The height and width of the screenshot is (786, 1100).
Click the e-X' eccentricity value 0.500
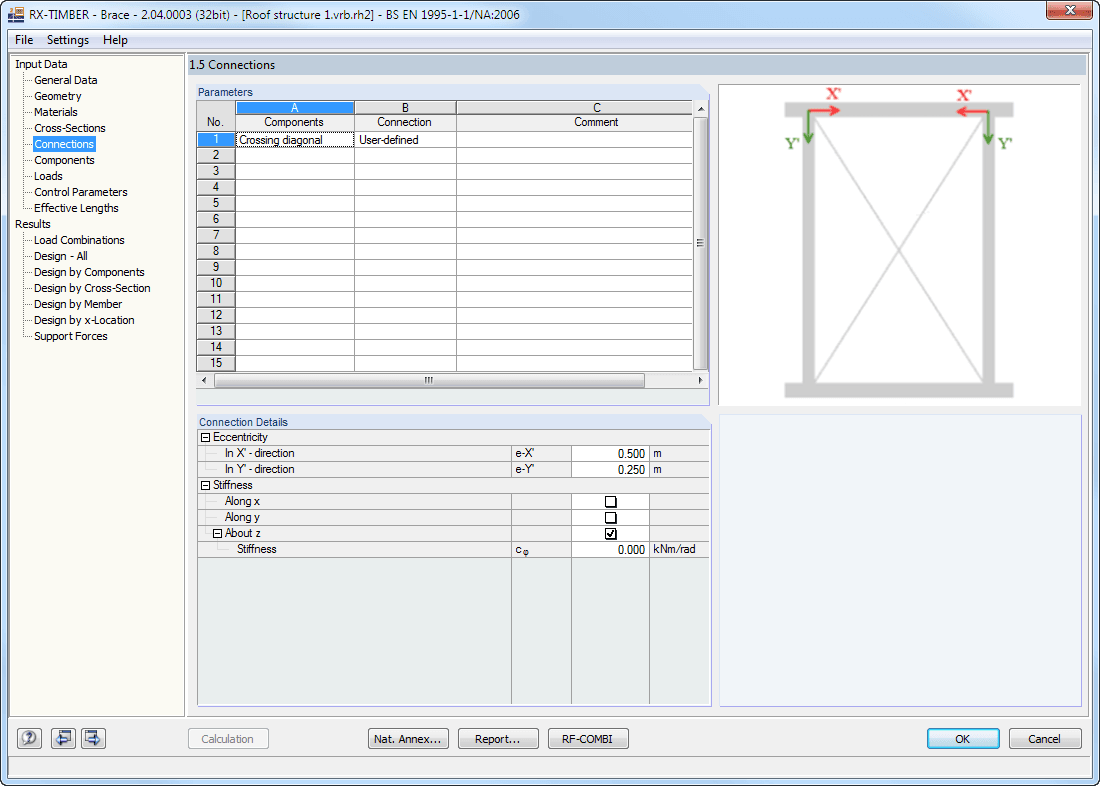[x=610, y=453]
